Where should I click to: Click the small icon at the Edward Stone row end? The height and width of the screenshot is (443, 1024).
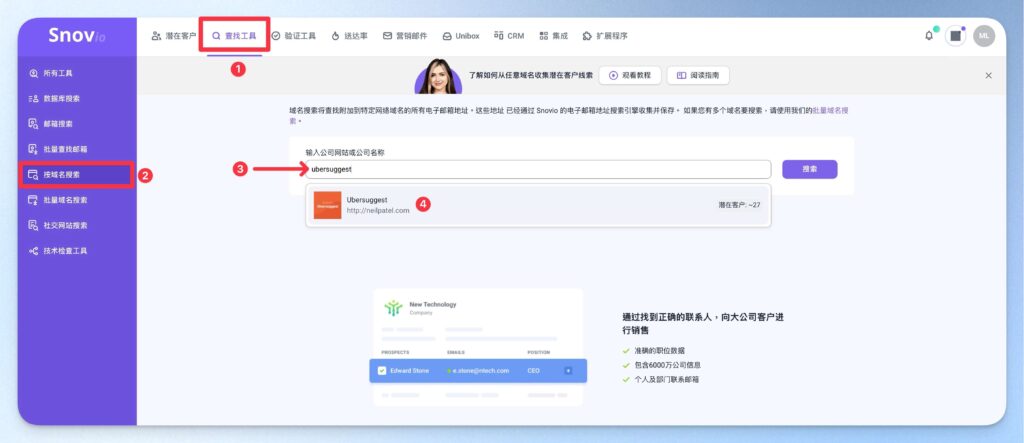click(x=568, y=370)
